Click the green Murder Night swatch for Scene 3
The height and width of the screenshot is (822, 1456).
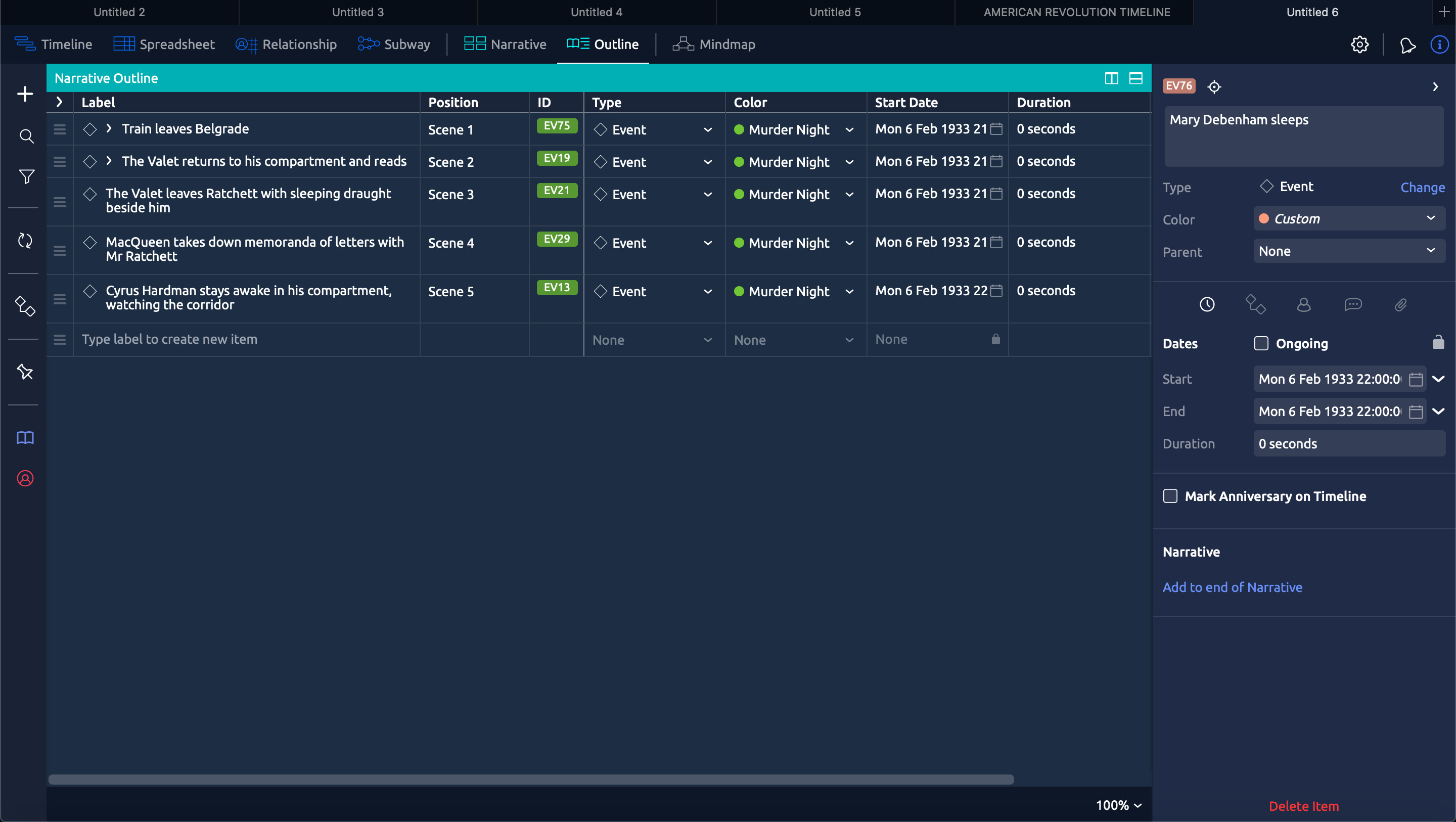[x=739, y=194]
